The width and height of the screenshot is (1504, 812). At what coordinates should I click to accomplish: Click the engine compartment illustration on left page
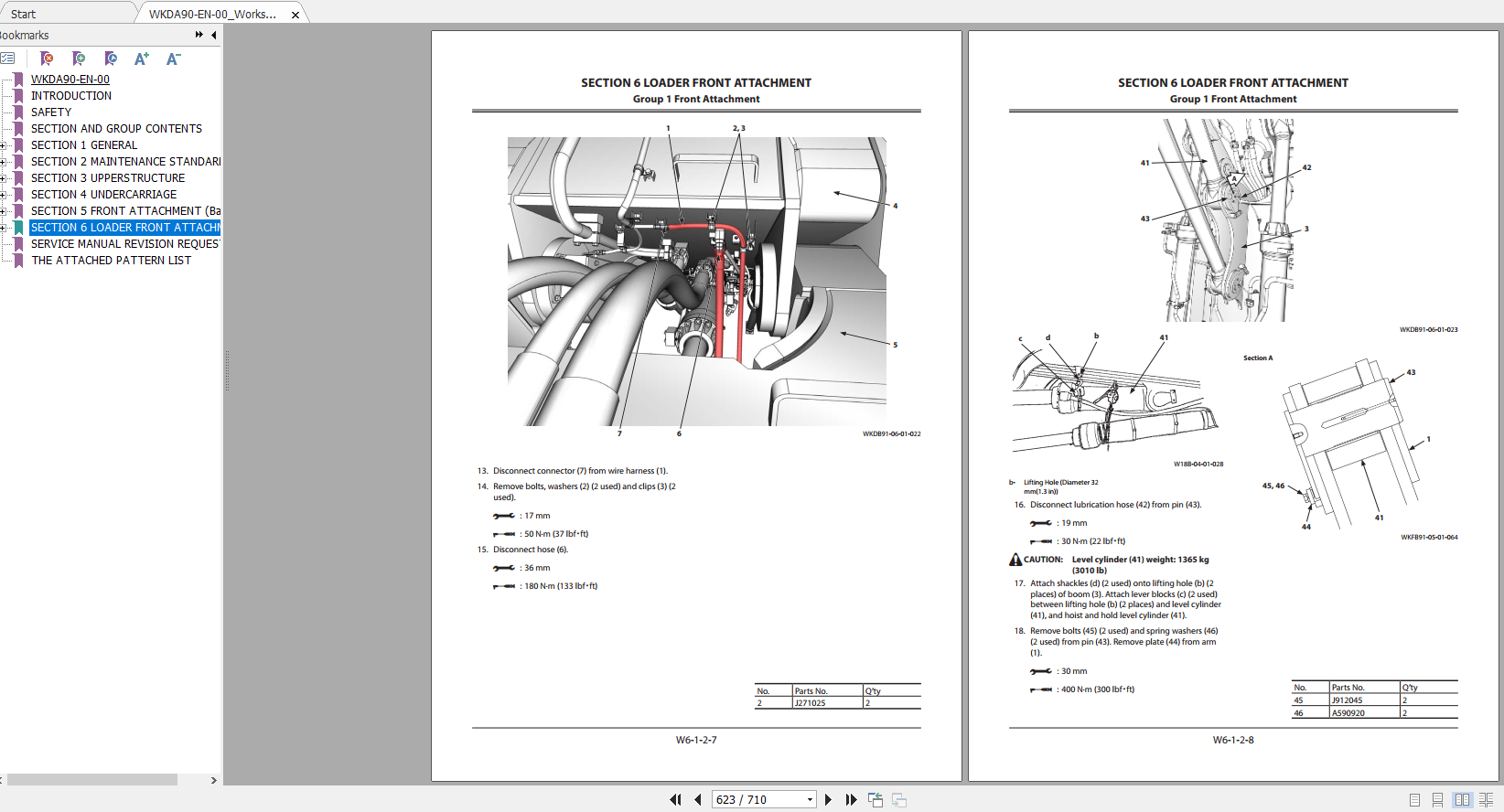[x=697, y=282]
